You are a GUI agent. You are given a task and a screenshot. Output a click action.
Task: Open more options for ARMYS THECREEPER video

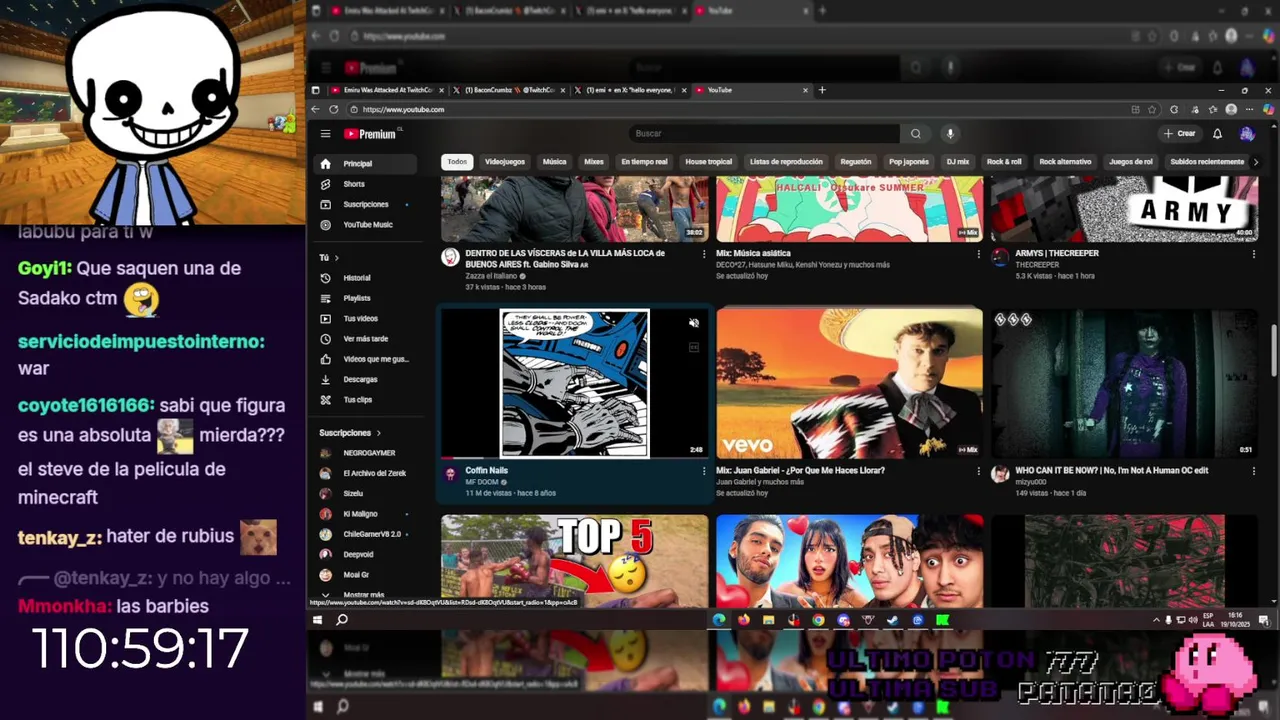[1253, 254]
